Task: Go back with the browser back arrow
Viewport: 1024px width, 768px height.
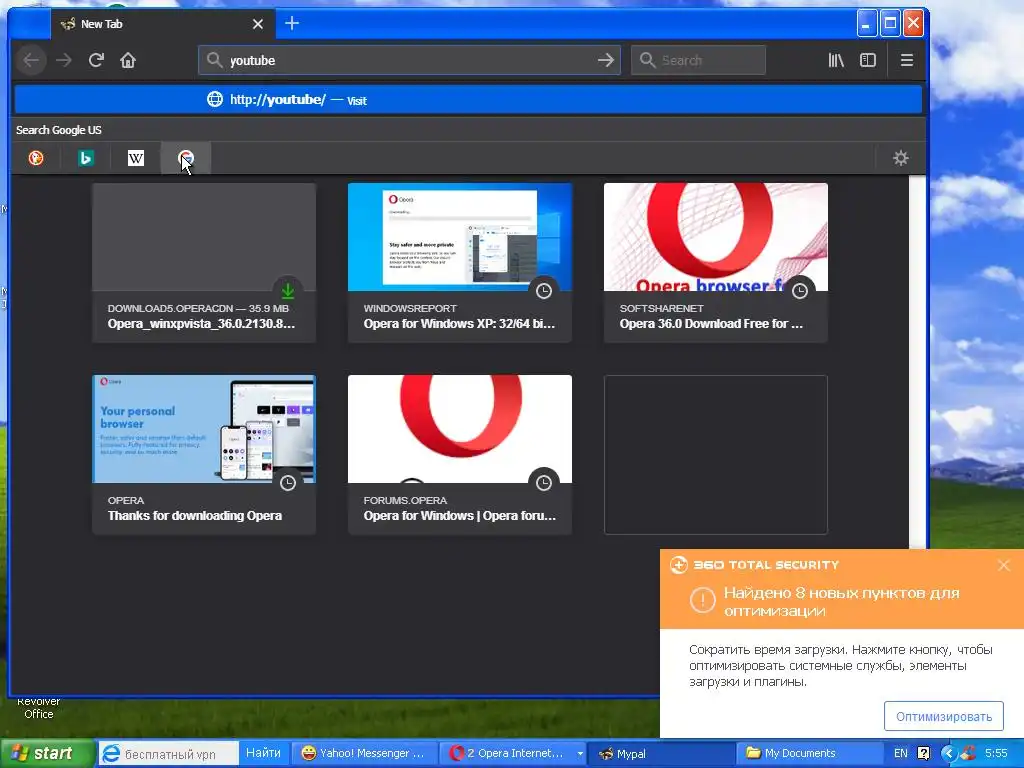Action: point(31,60)
